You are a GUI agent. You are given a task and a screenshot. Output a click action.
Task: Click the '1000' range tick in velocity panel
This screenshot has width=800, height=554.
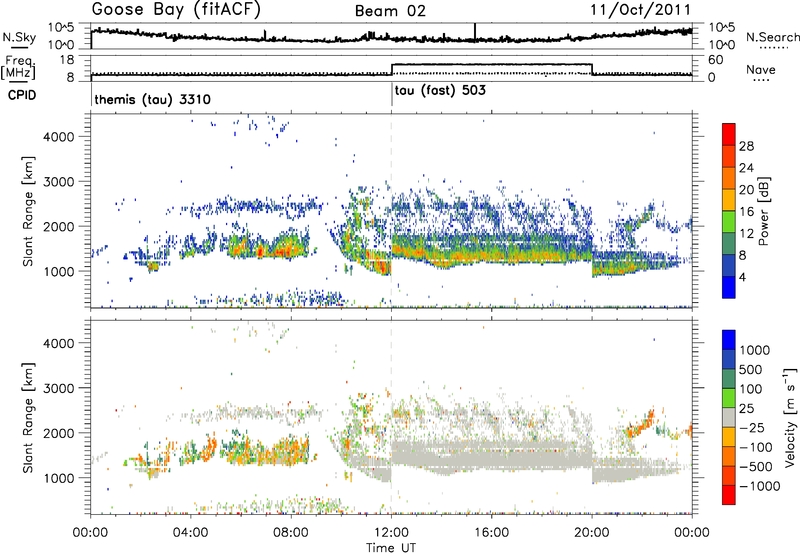coord(59,478)
